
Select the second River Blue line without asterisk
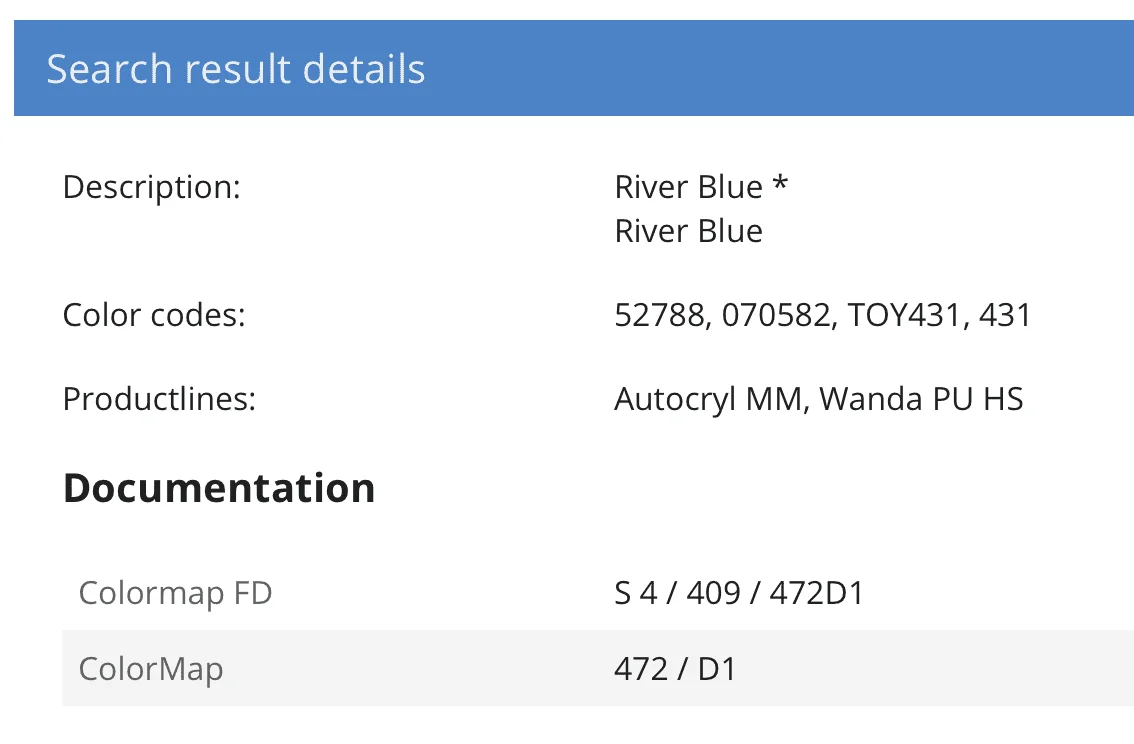(x=688, y=231)
